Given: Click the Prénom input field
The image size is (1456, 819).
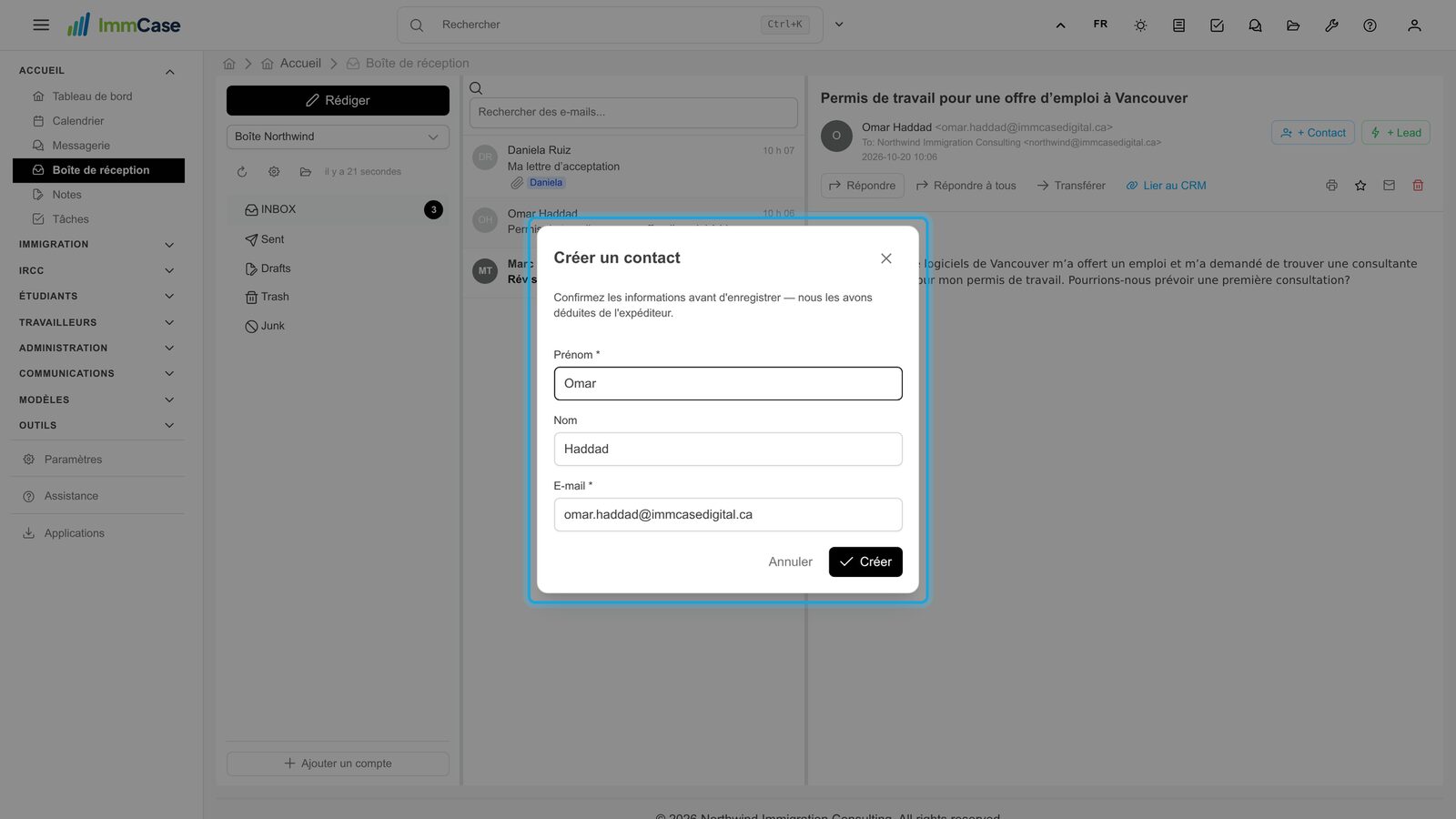Looking at the screenshot, I should point(728,383).
